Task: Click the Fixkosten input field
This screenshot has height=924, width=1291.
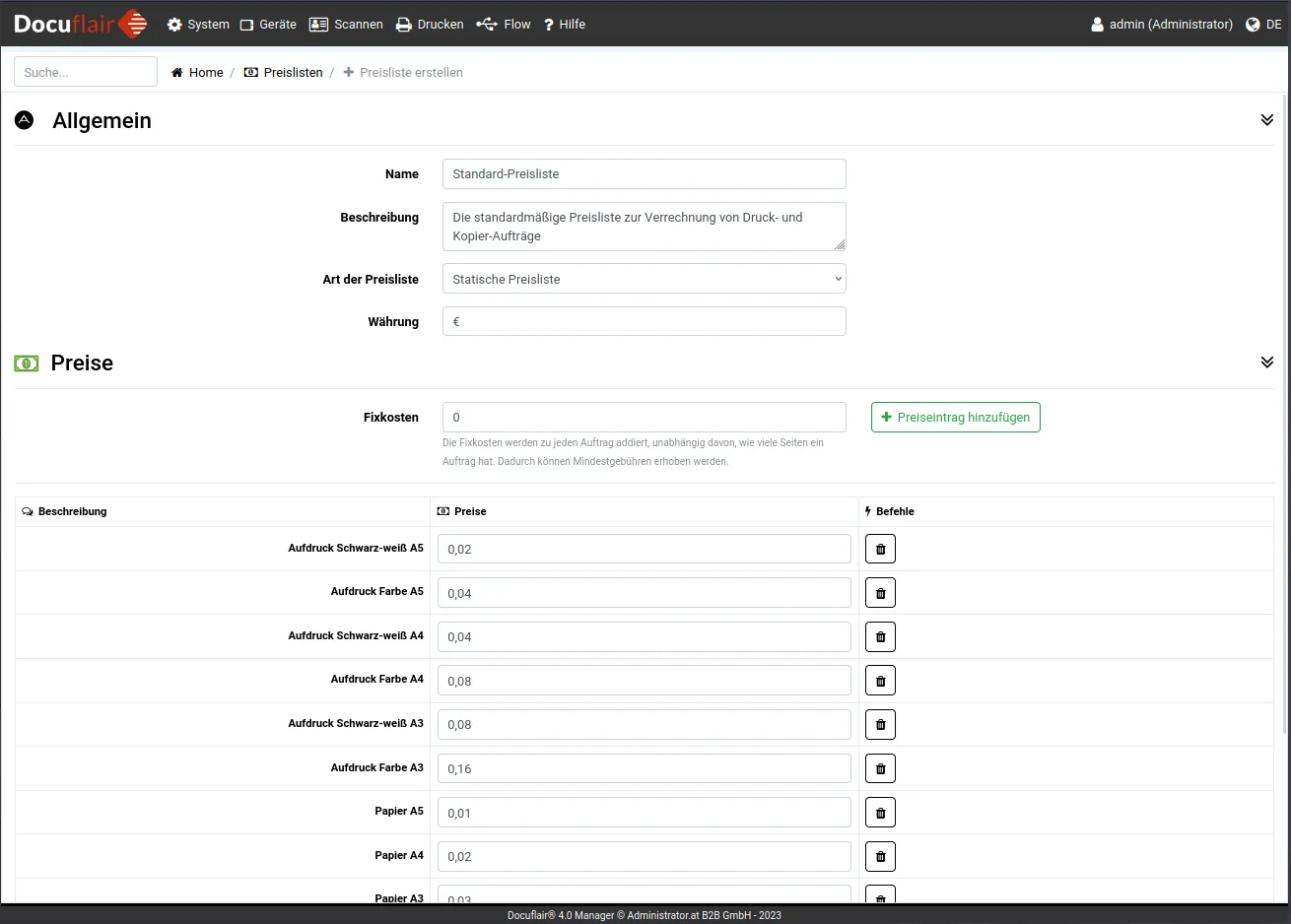Action: click(x=644, y=417)
